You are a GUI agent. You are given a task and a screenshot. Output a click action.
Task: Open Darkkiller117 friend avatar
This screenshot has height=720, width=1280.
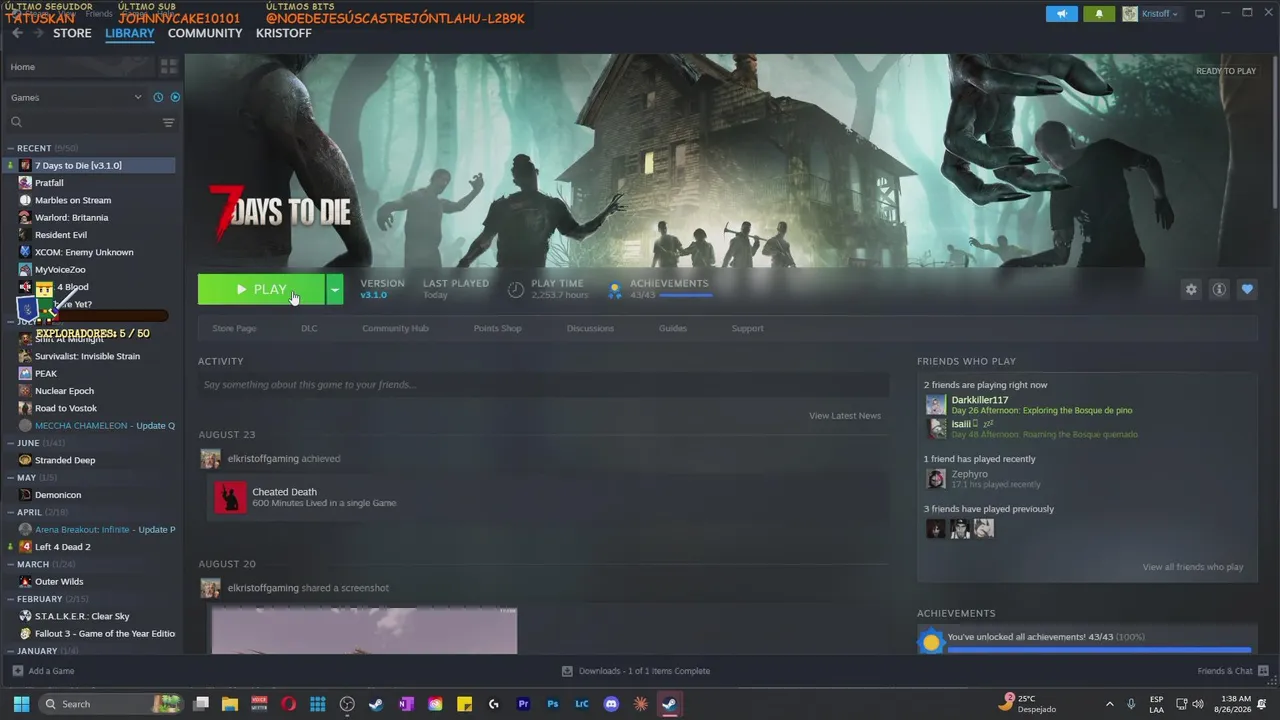(936, 405)
